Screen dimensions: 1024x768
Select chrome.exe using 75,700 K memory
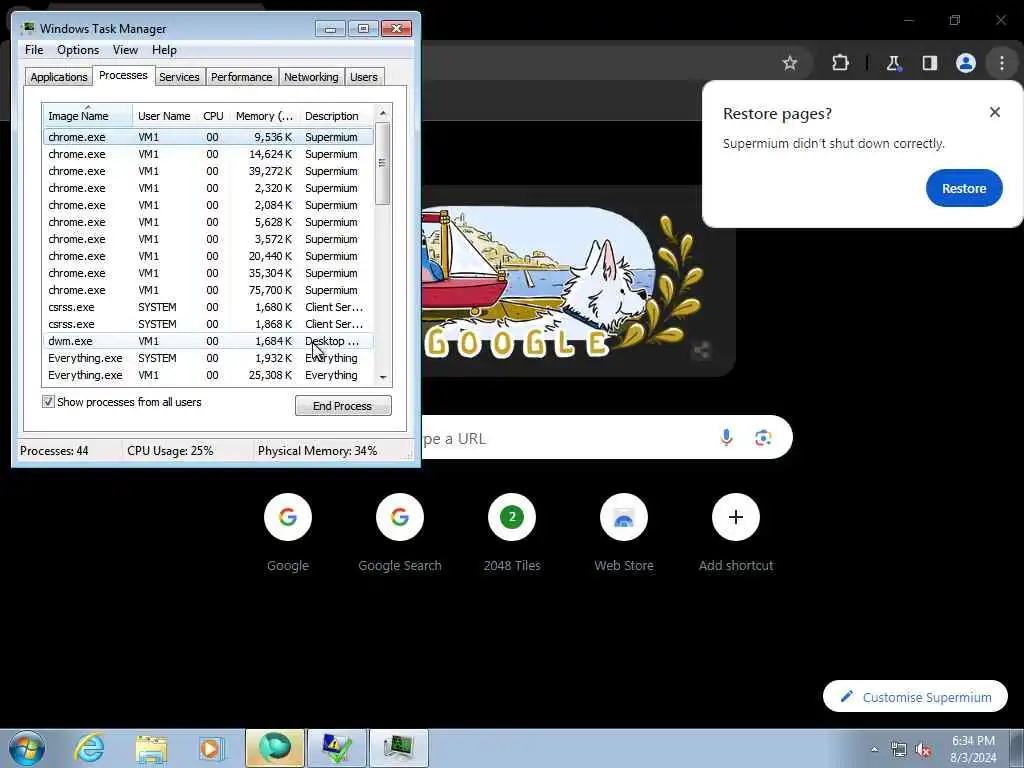coord(208,290)
